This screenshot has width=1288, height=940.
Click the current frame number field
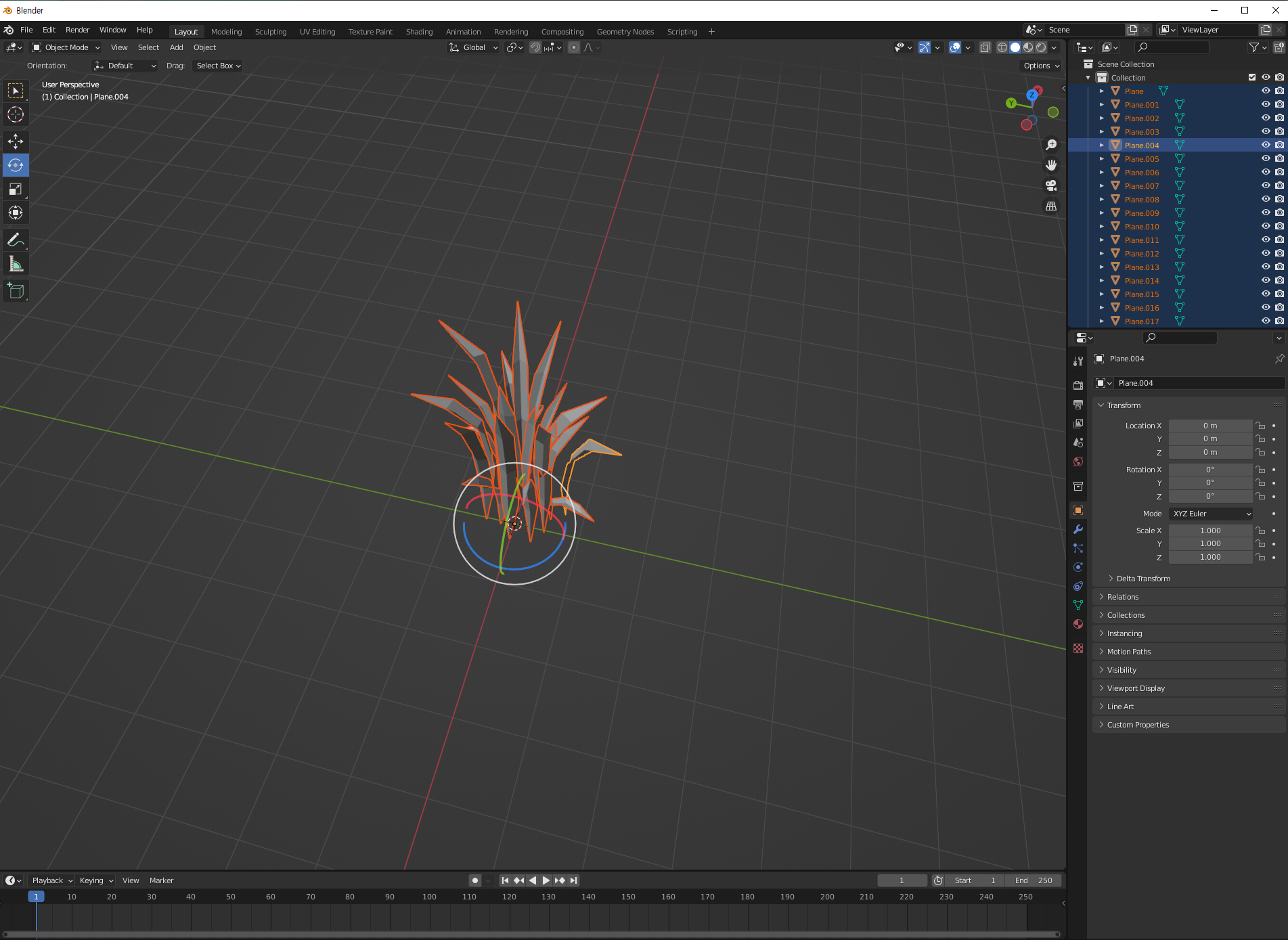(902, 880)
